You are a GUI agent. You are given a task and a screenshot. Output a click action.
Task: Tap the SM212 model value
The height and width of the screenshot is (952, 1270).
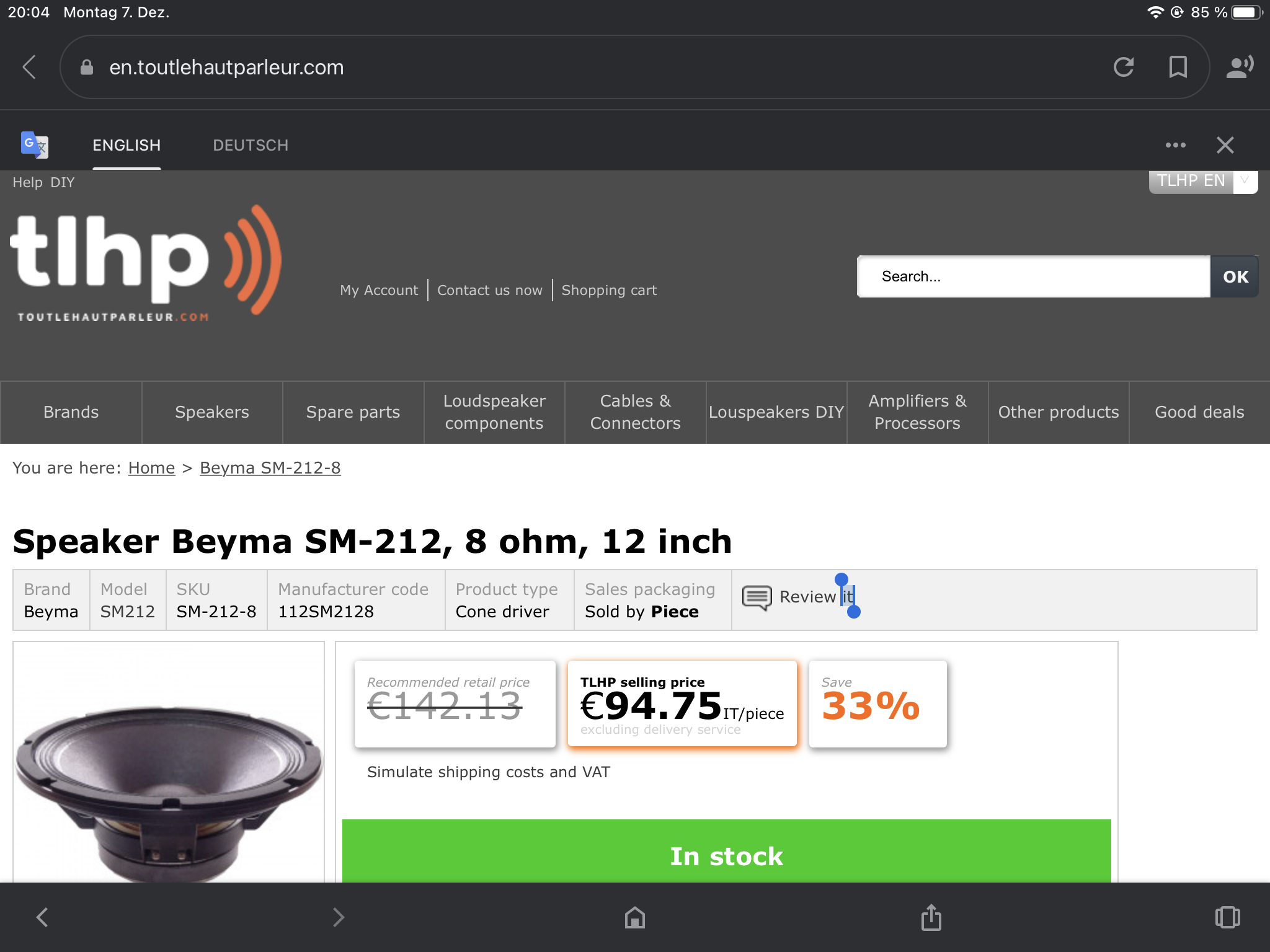(x=127, y=612)
